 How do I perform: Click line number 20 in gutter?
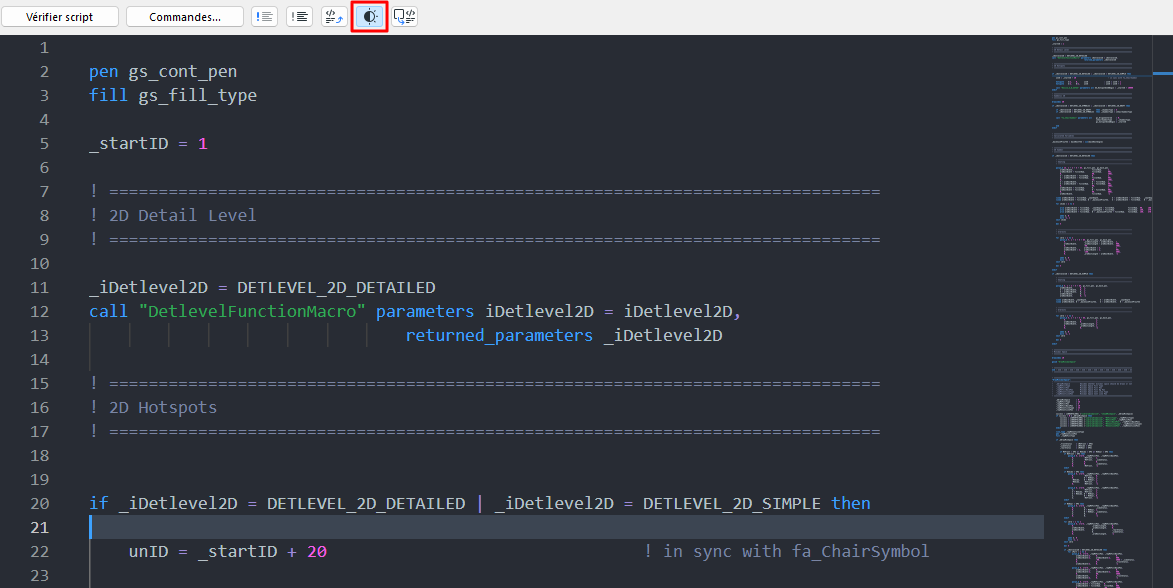tap(40, 503)
